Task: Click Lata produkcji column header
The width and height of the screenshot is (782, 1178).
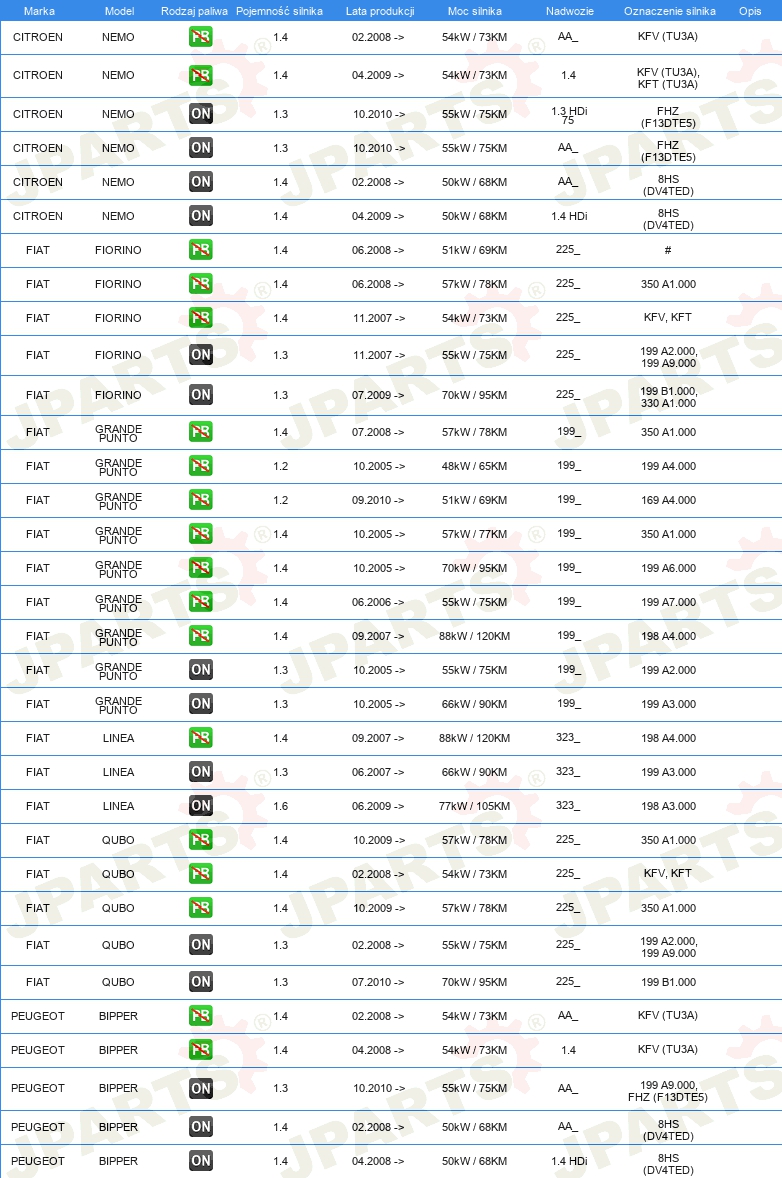Action: (x=380, y=11)
